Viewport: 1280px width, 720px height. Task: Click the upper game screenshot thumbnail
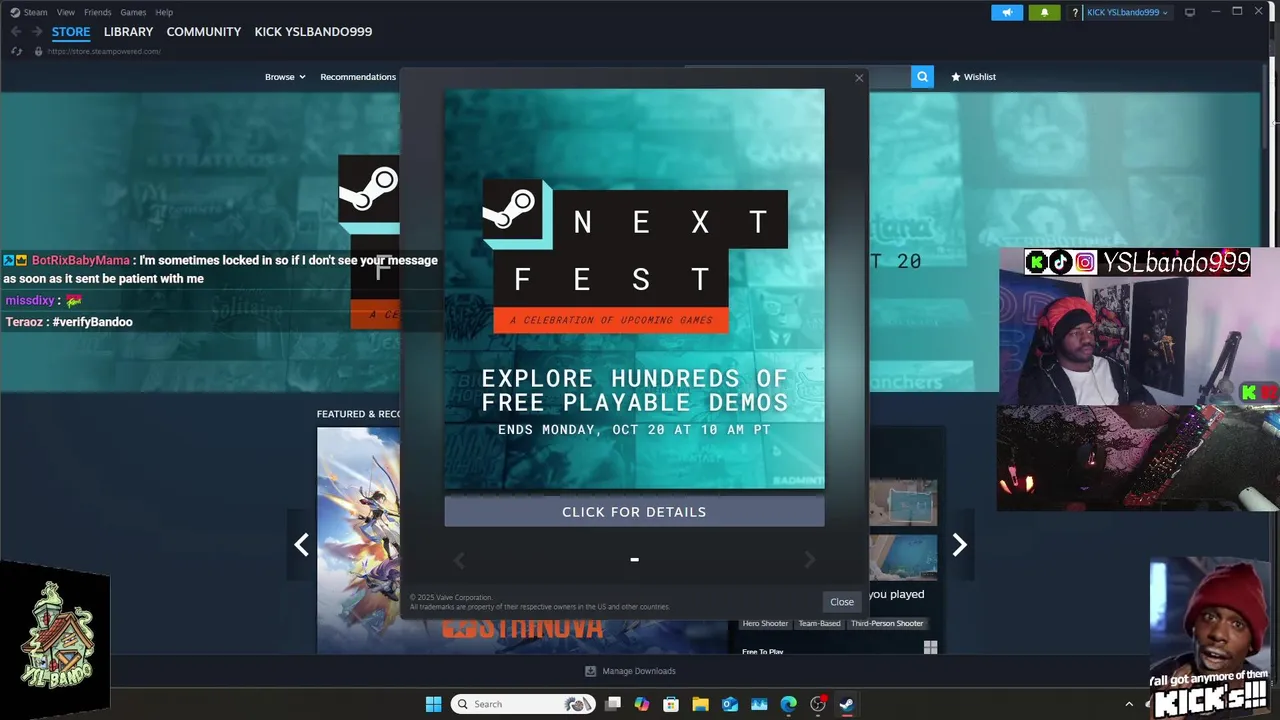click(903, 503)
